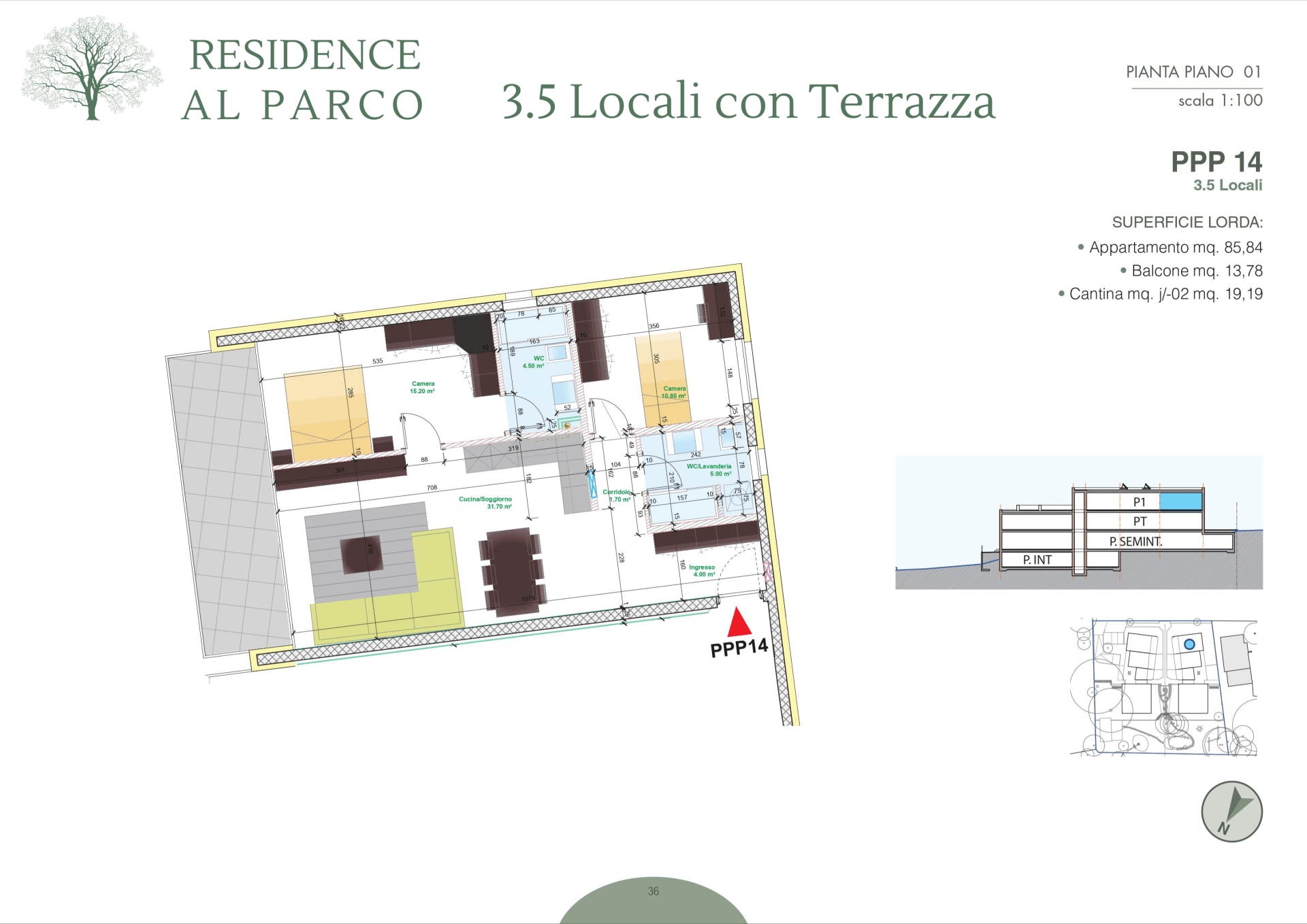Click the "Balcone mq. 13,78" line
This screenshot has height=924, width=1307.
1196,271
